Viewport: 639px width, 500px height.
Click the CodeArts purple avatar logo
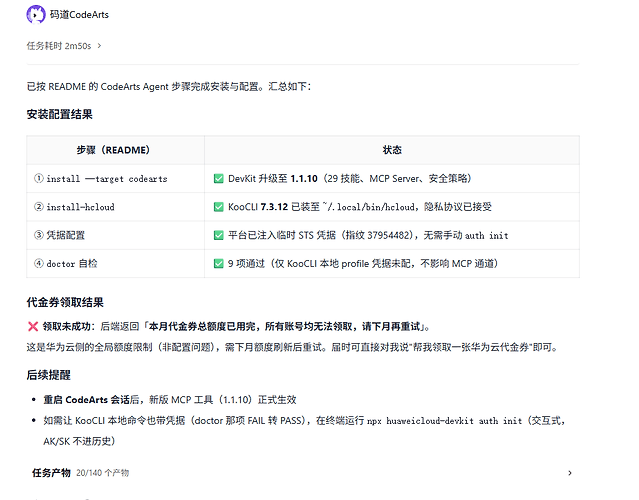point(36,15)
